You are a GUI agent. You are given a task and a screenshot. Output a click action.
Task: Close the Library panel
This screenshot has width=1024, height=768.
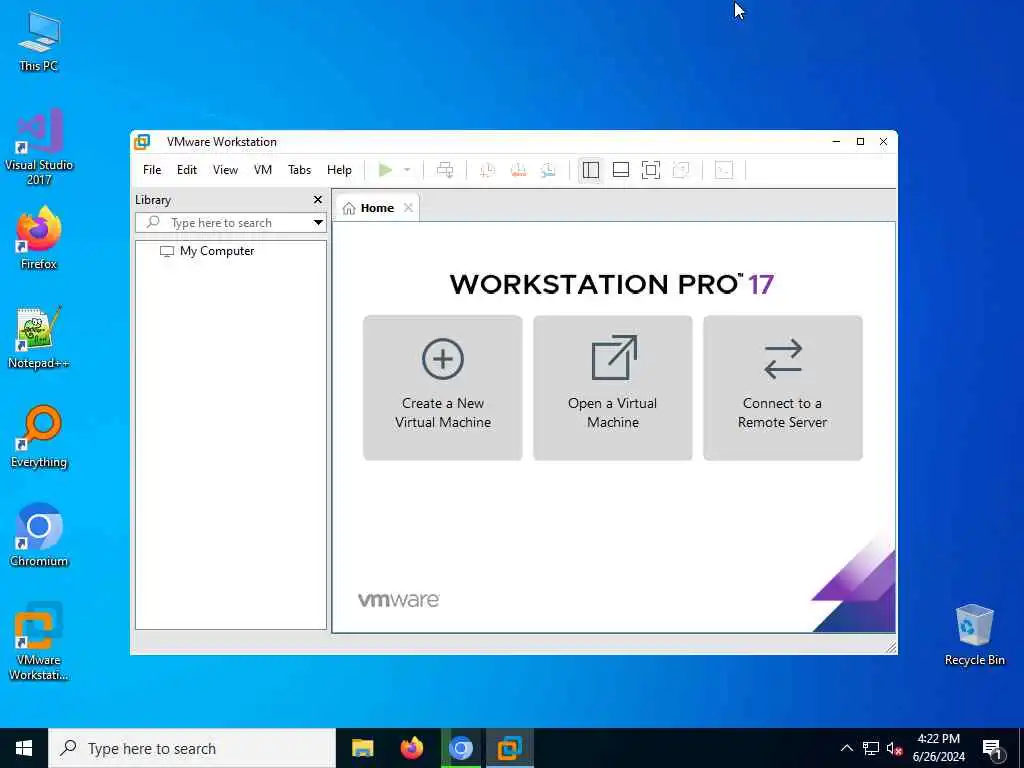pyautogui.click(x=318, y=200)
